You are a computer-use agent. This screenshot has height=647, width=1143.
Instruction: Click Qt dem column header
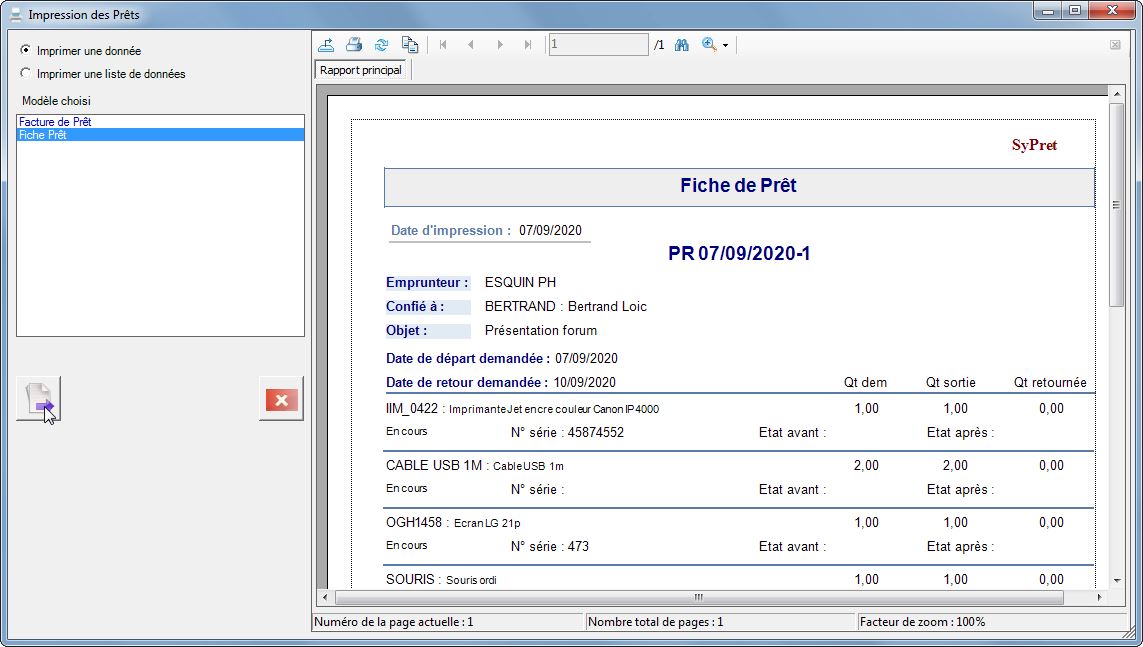(x=865, y=383)
